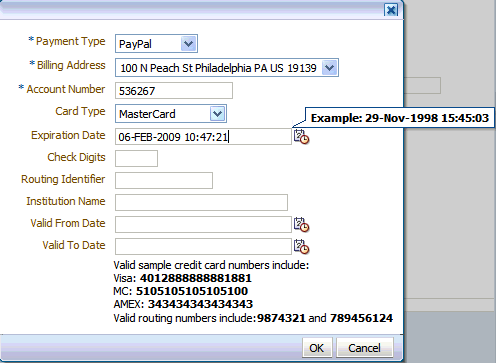The width and height of the screenshot is (496, 363).
Task: Click the Valid From Date field
Action: tap(203, 224)
